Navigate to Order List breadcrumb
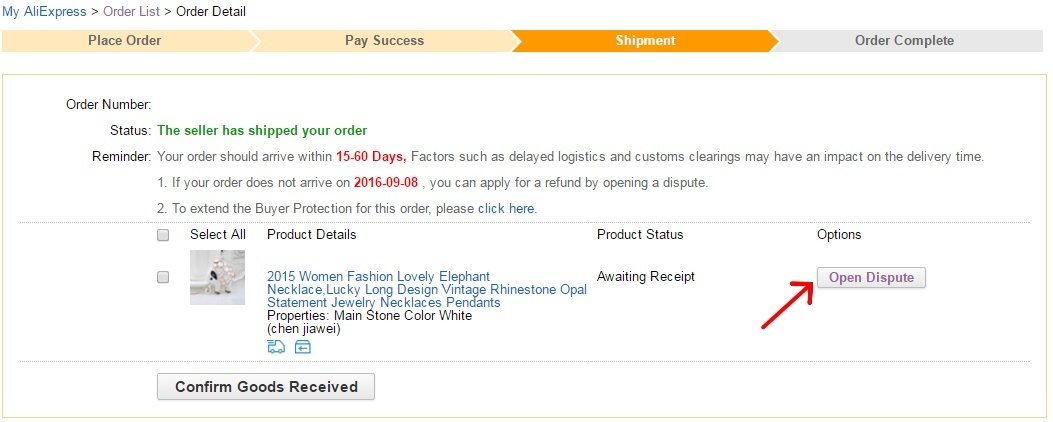1053x422 pixels. [x=131, y=11]
